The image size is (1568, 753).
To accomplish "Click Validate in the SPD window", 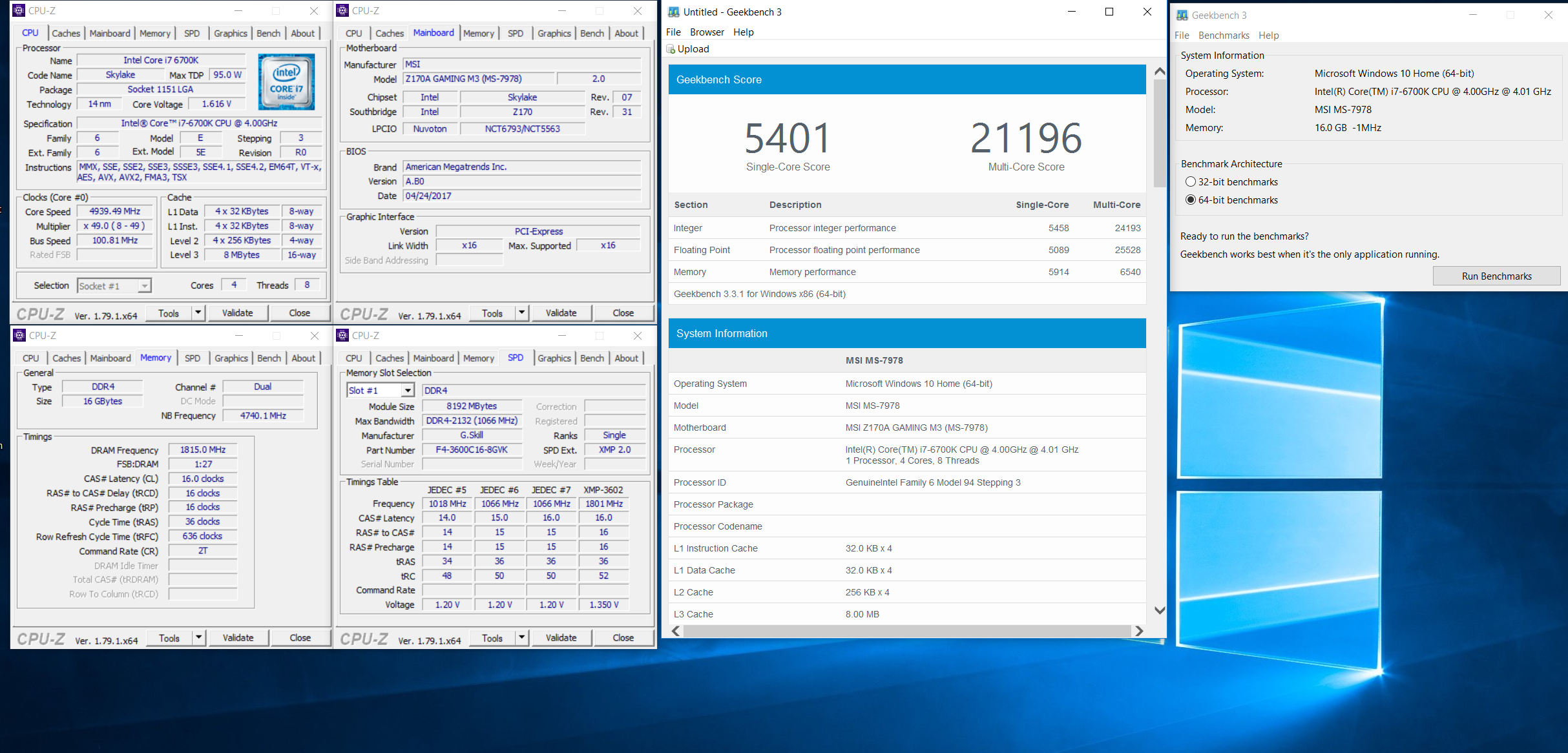I will (x=561, y=638).
